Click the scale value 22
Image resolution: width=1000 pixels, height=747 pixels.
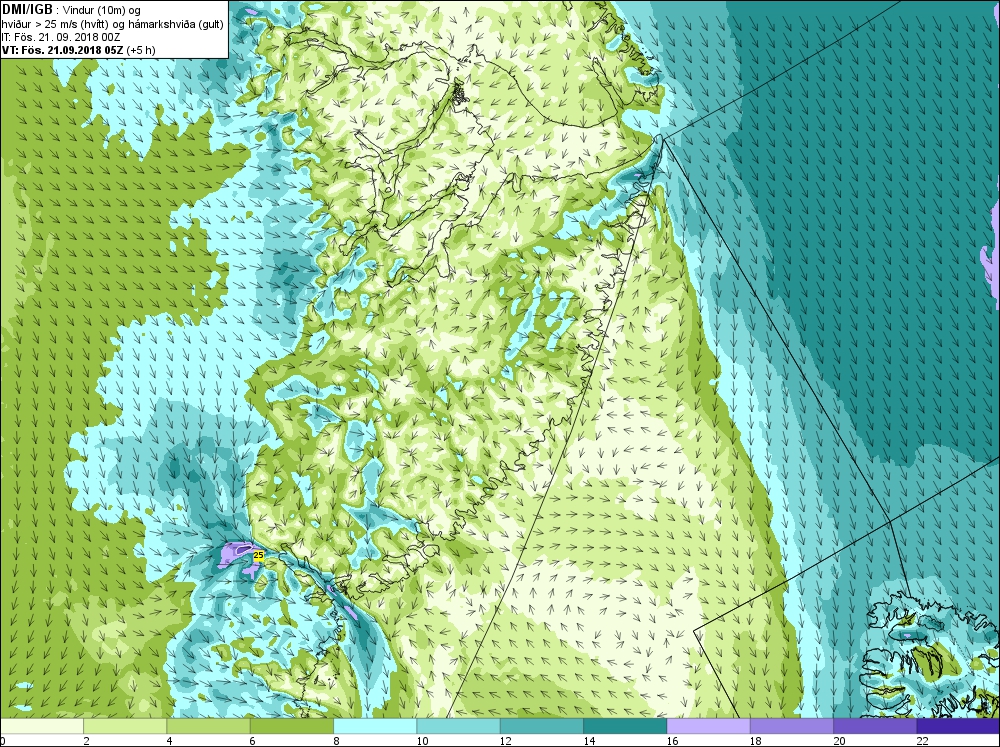tap(922, 741)
